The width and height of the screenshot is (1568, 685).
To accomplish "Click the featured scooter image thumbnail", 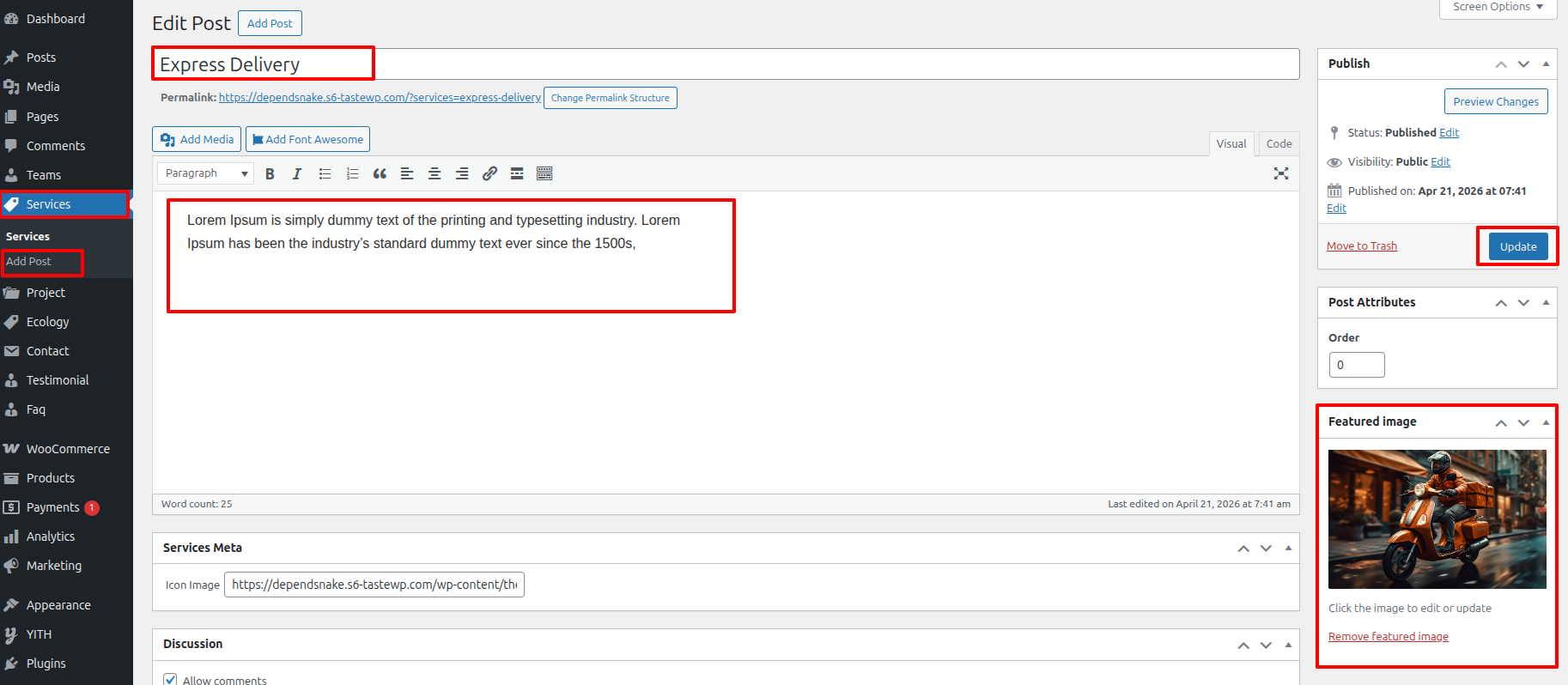I will [x=1437, y=518].
